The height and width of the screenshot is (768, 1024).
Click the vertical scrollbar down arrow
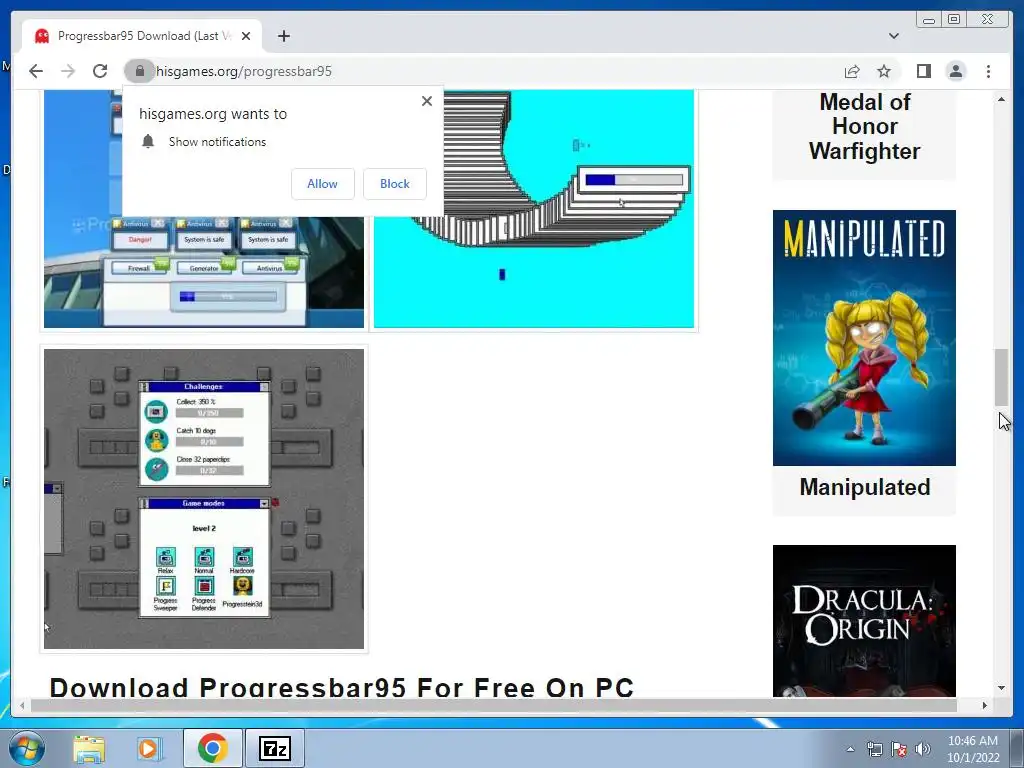pyautogui.click(x=1001, y=688)
